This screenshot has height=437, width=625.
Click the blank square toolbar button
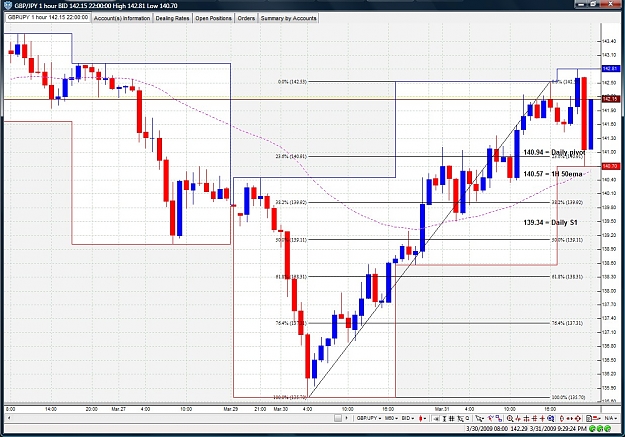(338, 418)
